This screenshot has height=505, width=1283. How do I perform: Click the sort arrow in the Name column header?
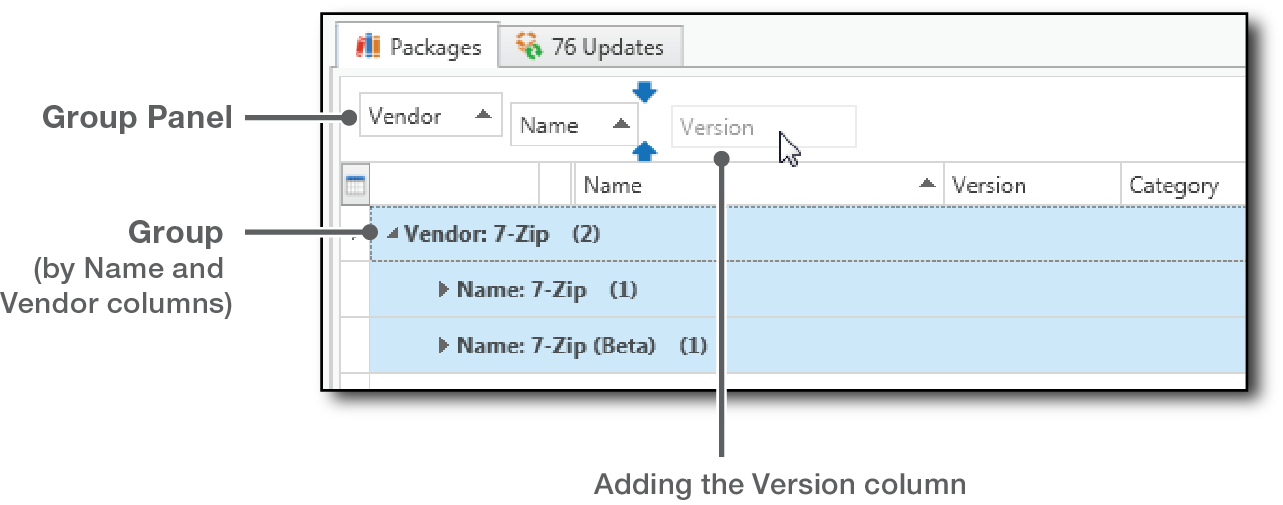[x=927, y=184]
